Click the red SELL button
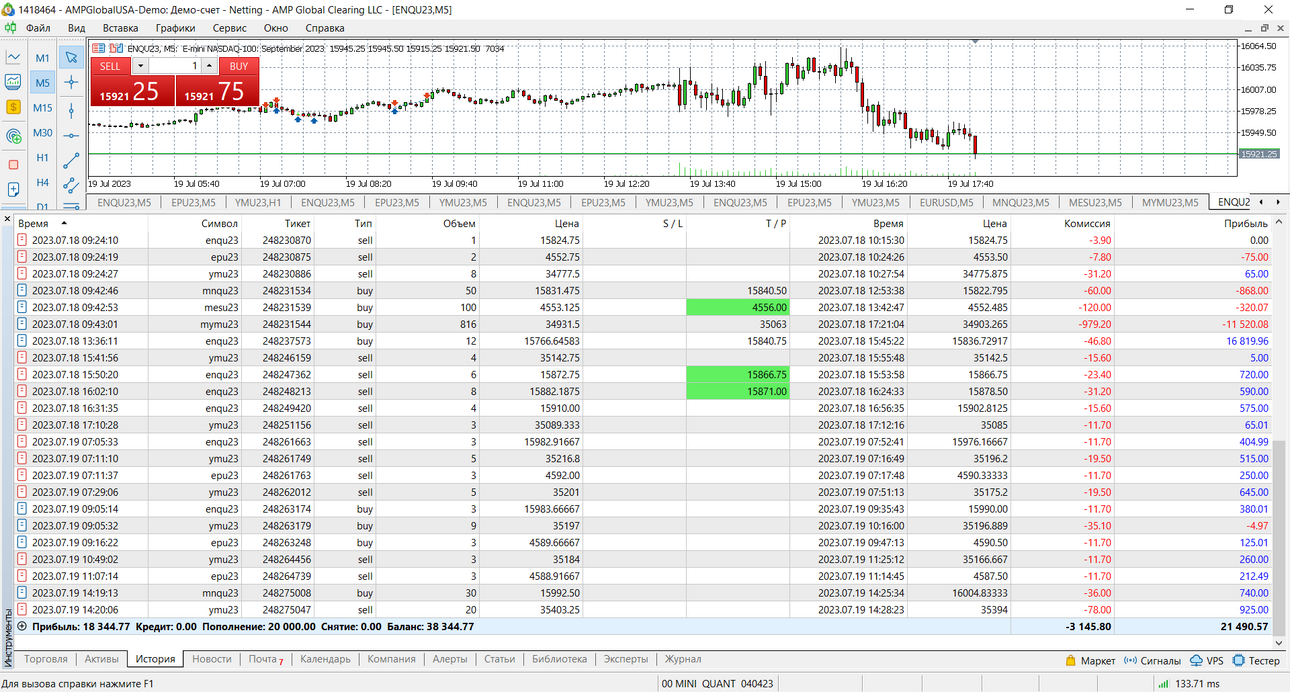1290x692 pixels. 110,66
